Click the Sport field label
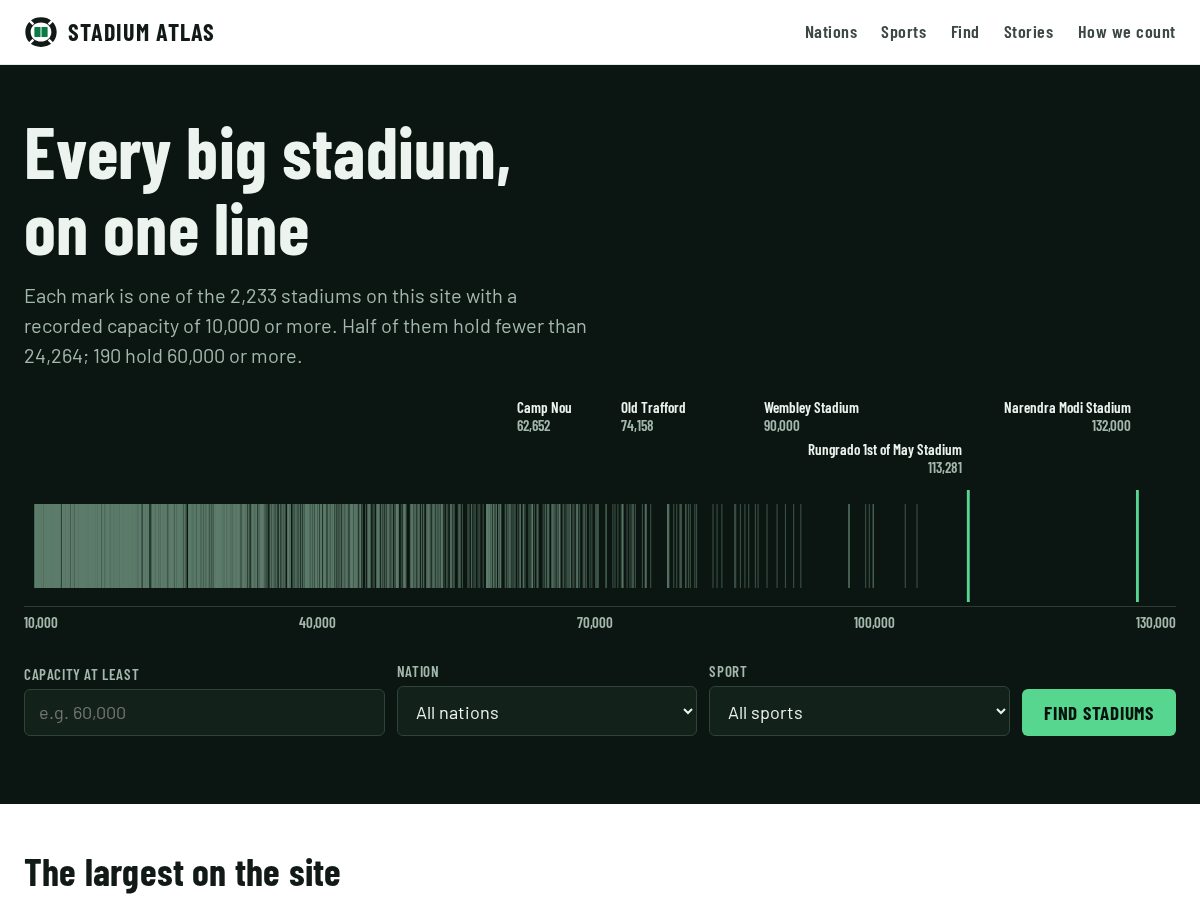Screen dimensions: 1200x900 coord(728,671)
